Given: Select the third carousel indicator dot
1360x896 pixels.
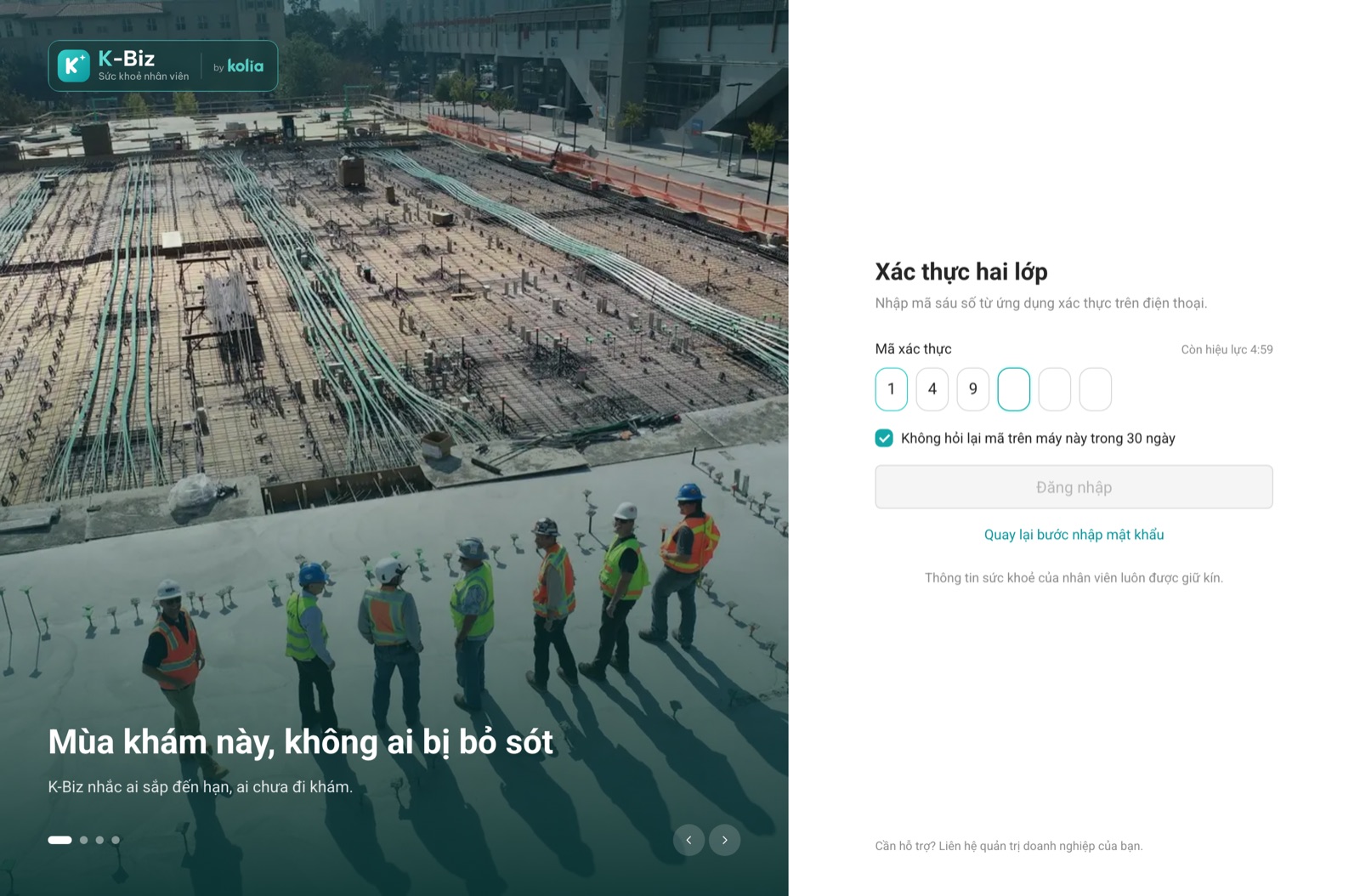Looking at the screenshot, I should coord(99,840).
